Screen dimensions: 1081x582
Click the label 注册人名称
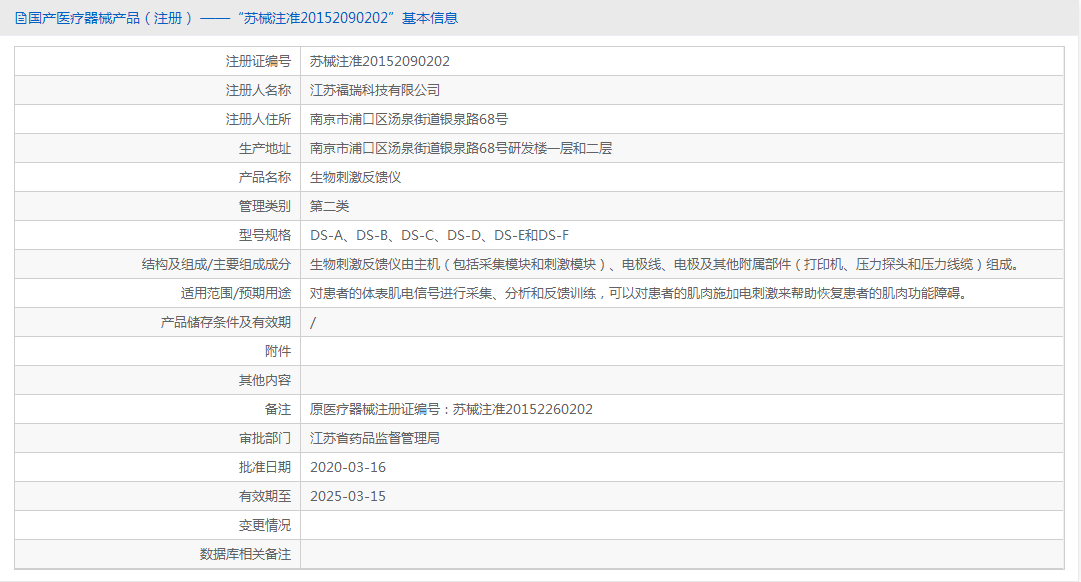[x=259, y=90]
